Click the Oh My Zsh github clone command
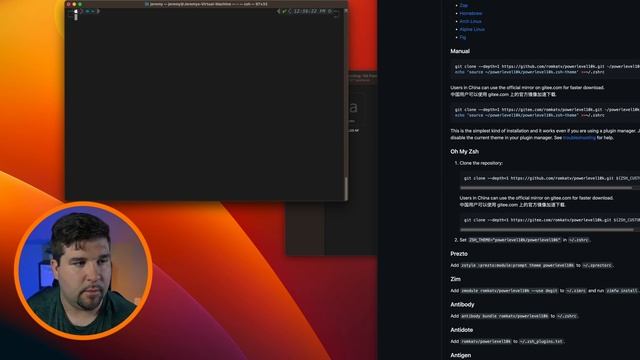Screen dimensions: 640x360 click(x=552, y=178)
